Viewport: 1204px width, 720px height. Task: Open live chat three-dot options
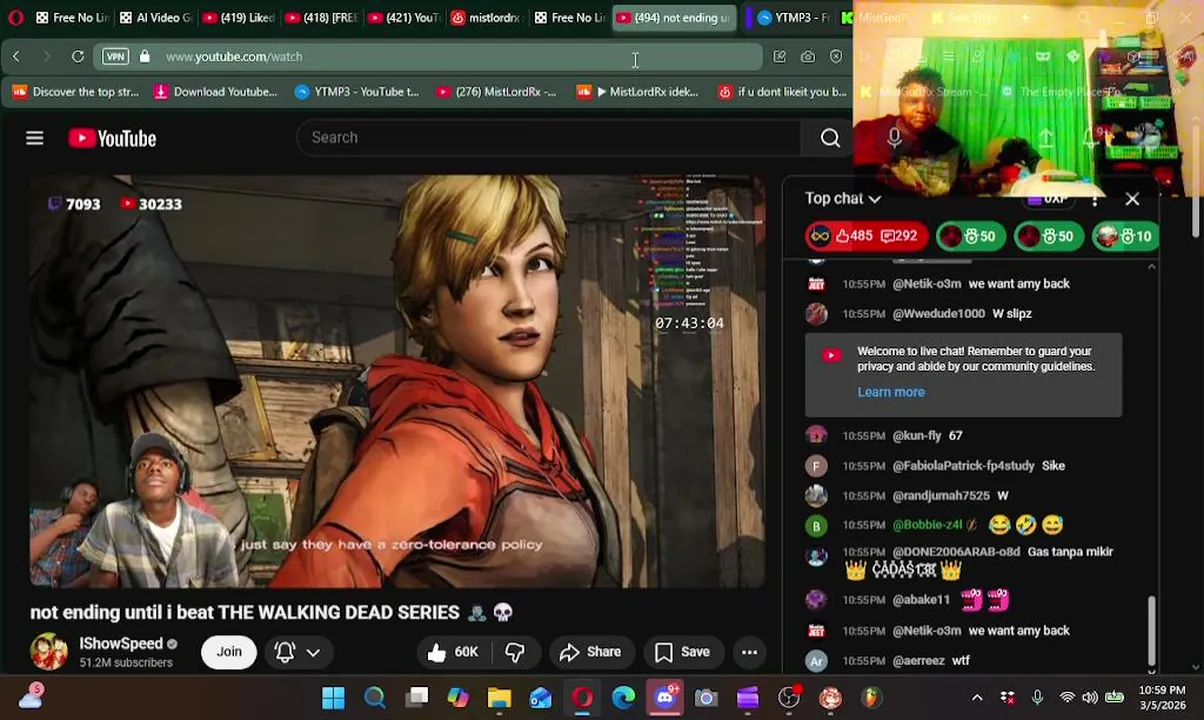tap(1095, 199)
